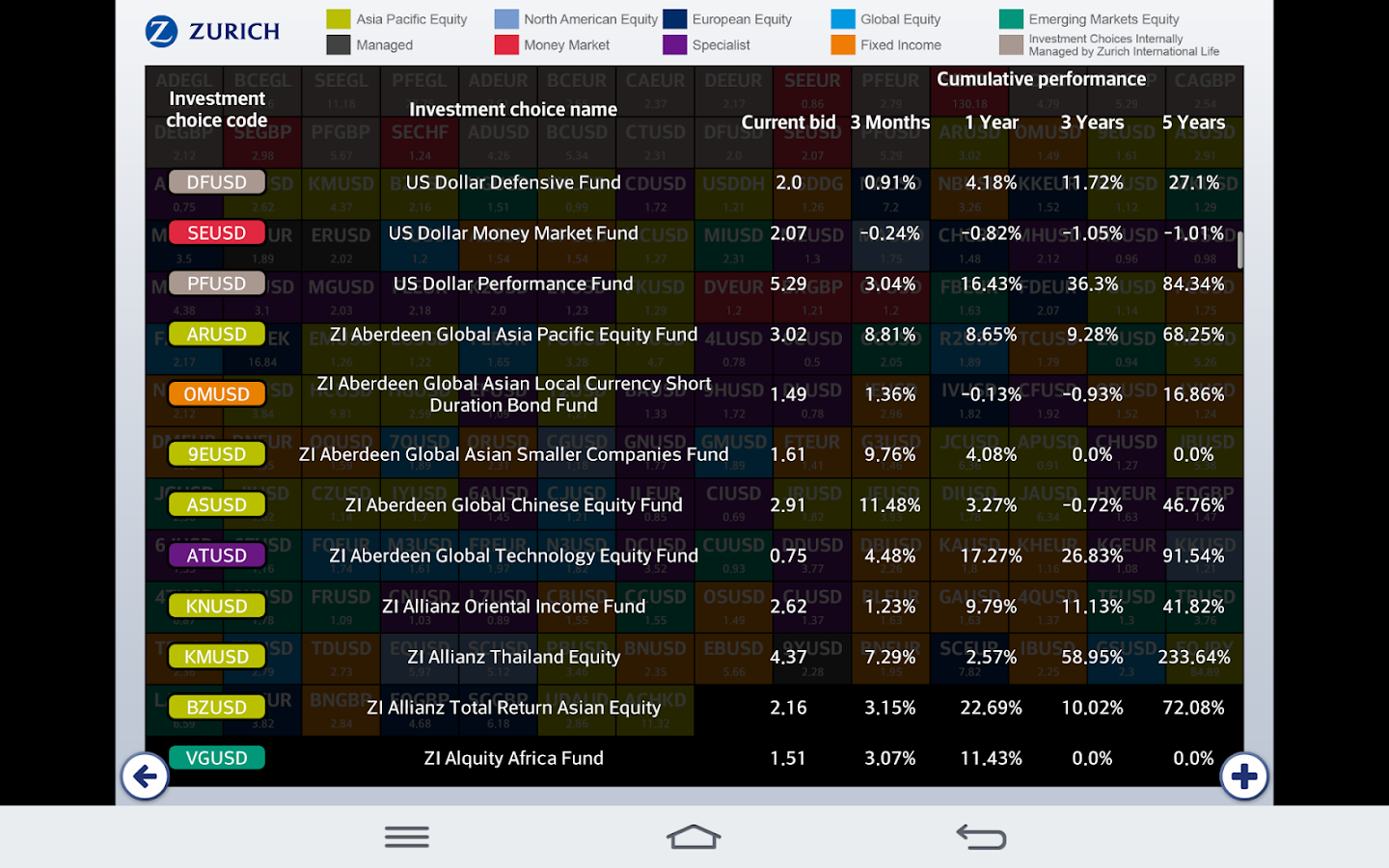Click the 5.29 current bid value

tap(788, 284)
